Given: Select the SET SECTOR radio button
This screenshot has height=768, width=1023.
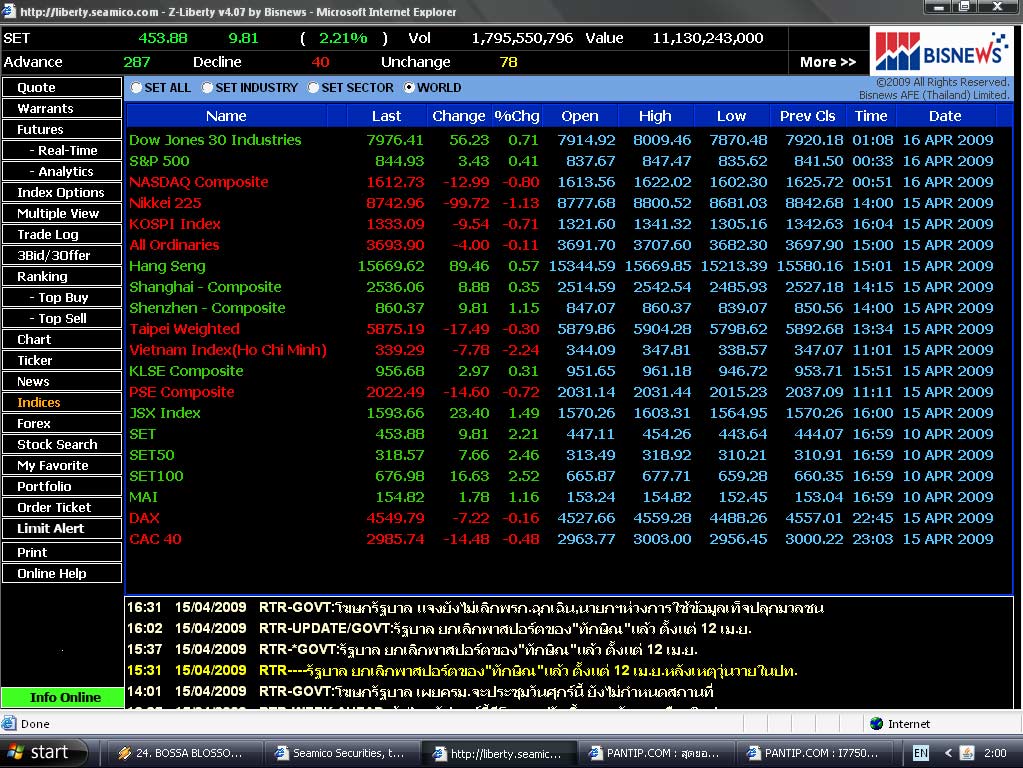Looking at the screenshot, I should tap(313, 87).
